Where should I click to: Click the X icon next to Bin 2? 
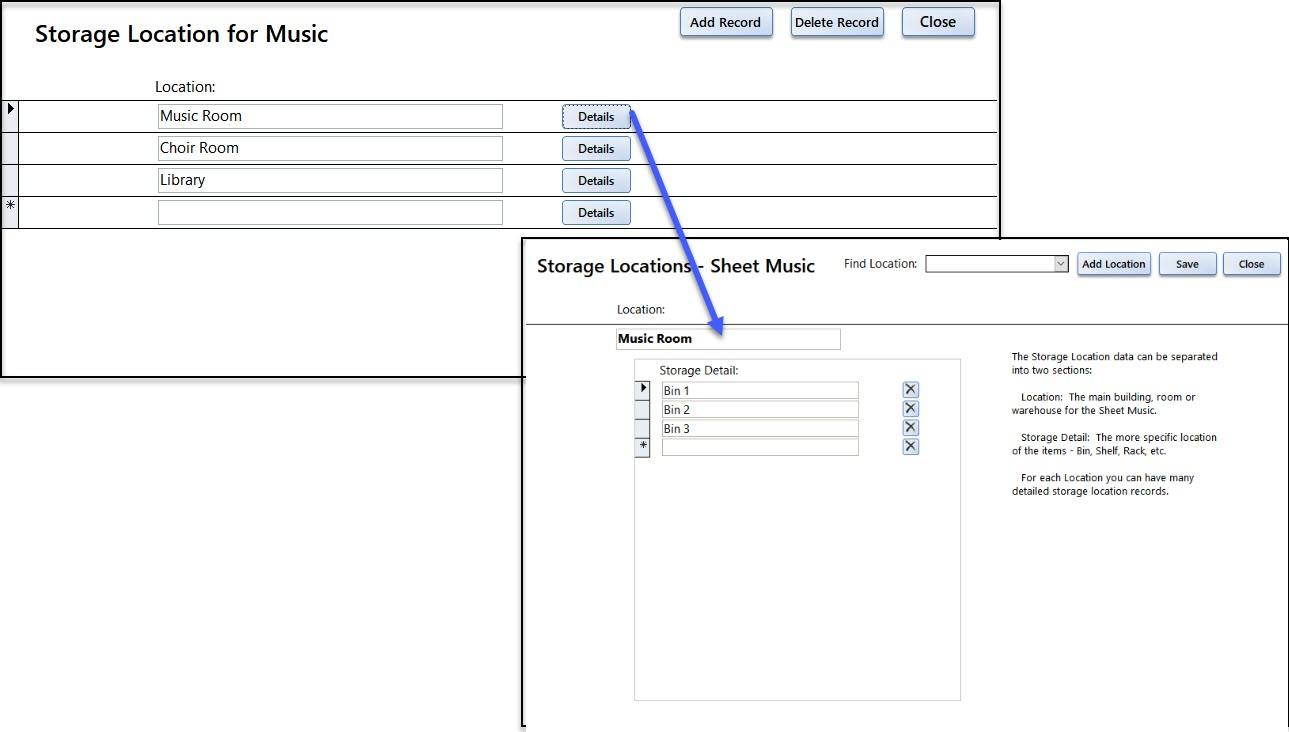[x=910, y=409]
